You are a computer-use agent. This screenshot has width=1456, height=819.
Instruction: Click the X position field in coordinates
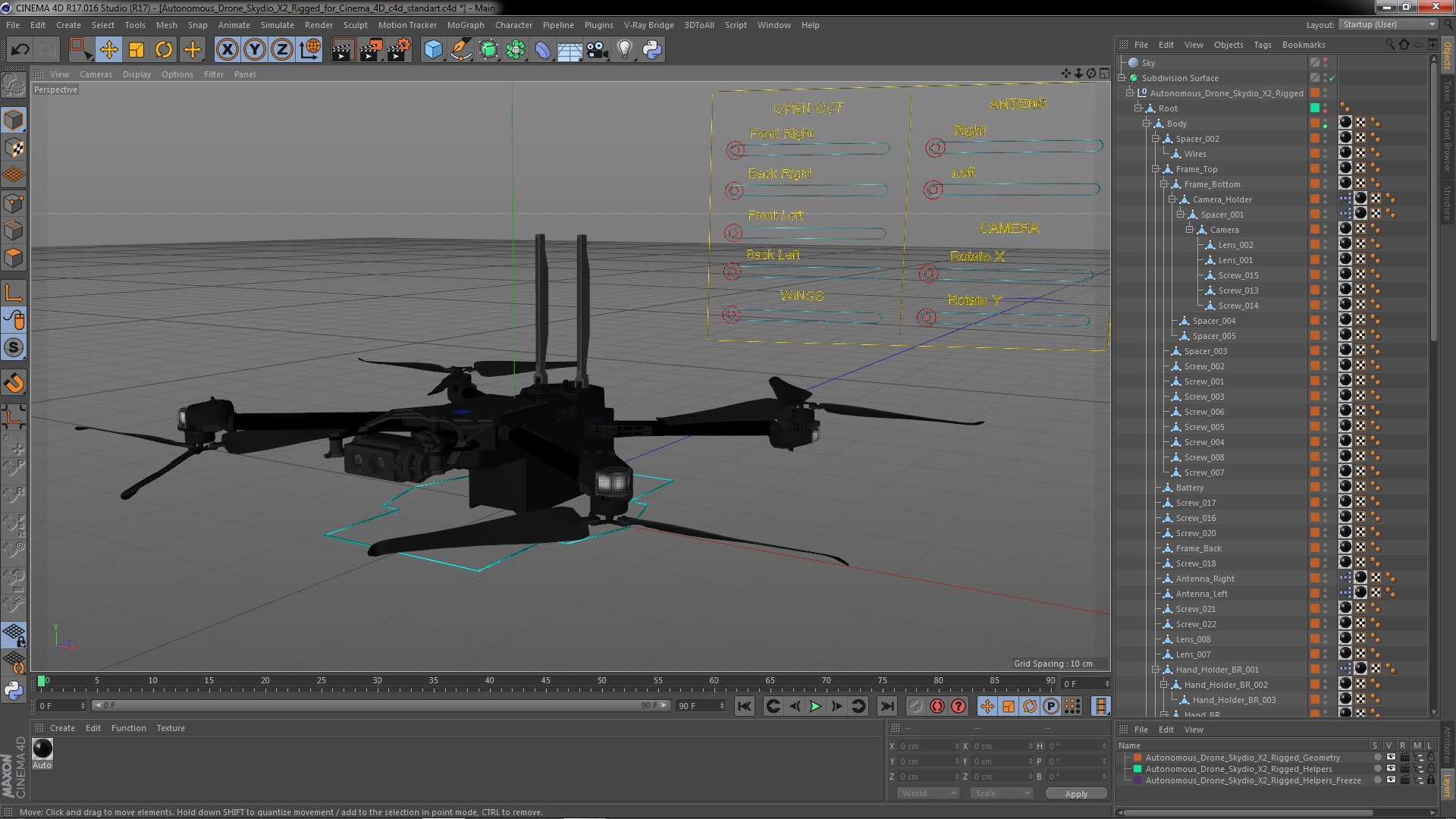[x=928, y=746]
